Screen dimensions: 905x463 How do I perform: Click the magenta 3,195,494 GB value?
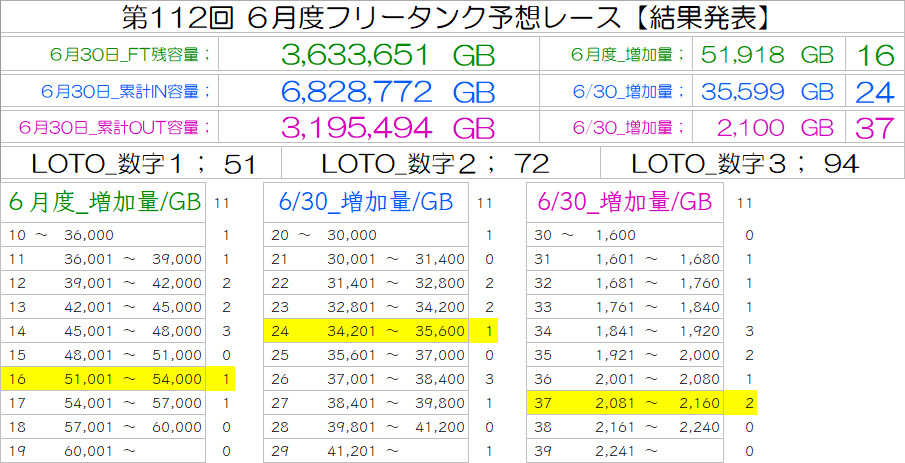pos(388,128)
